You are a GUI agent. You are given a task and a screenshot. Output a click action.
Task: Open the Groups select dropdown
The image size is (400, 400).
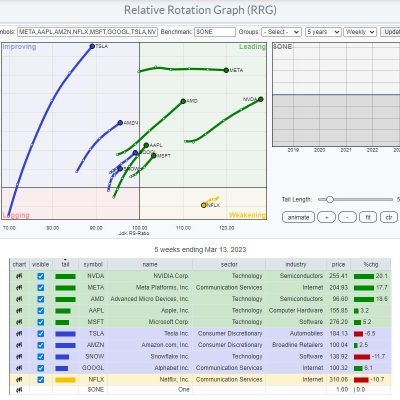click(281, 32)
